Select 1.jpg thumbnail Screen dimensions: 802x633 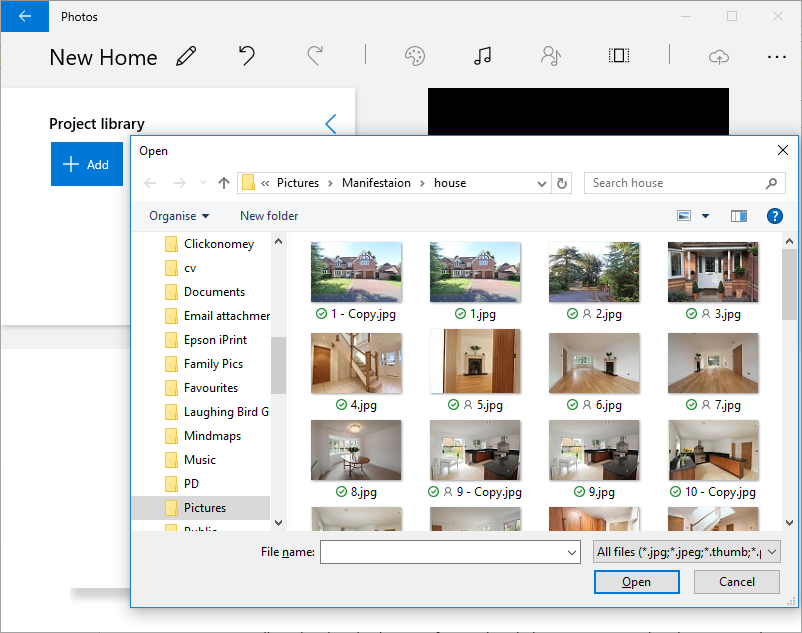[475, 272]
